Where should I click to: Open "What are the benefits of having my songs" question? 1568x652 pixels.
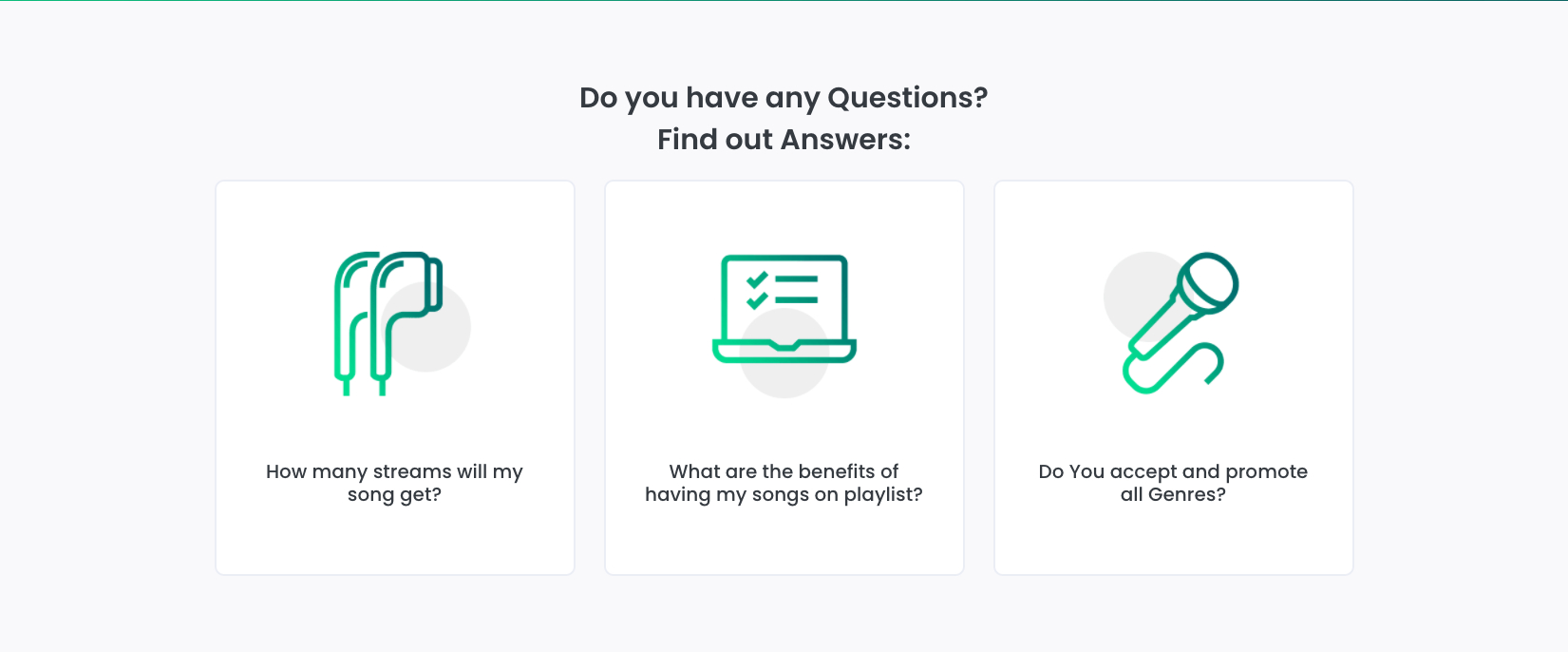coord(784,483)
